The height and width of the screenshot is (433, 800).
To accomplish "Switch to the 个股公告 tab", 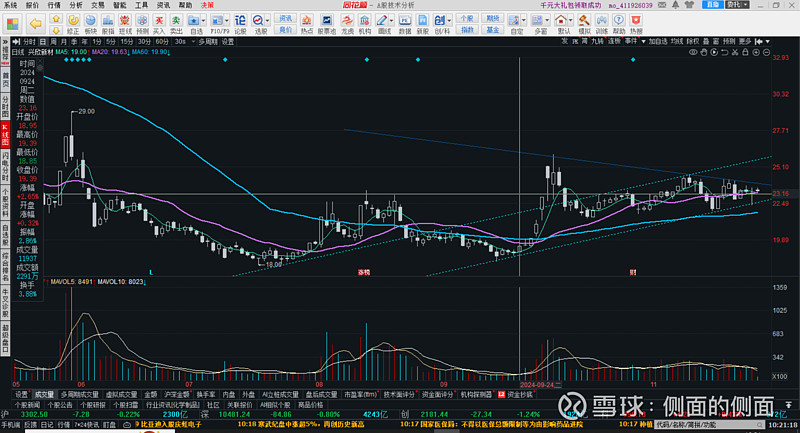I will pos(60,405).
